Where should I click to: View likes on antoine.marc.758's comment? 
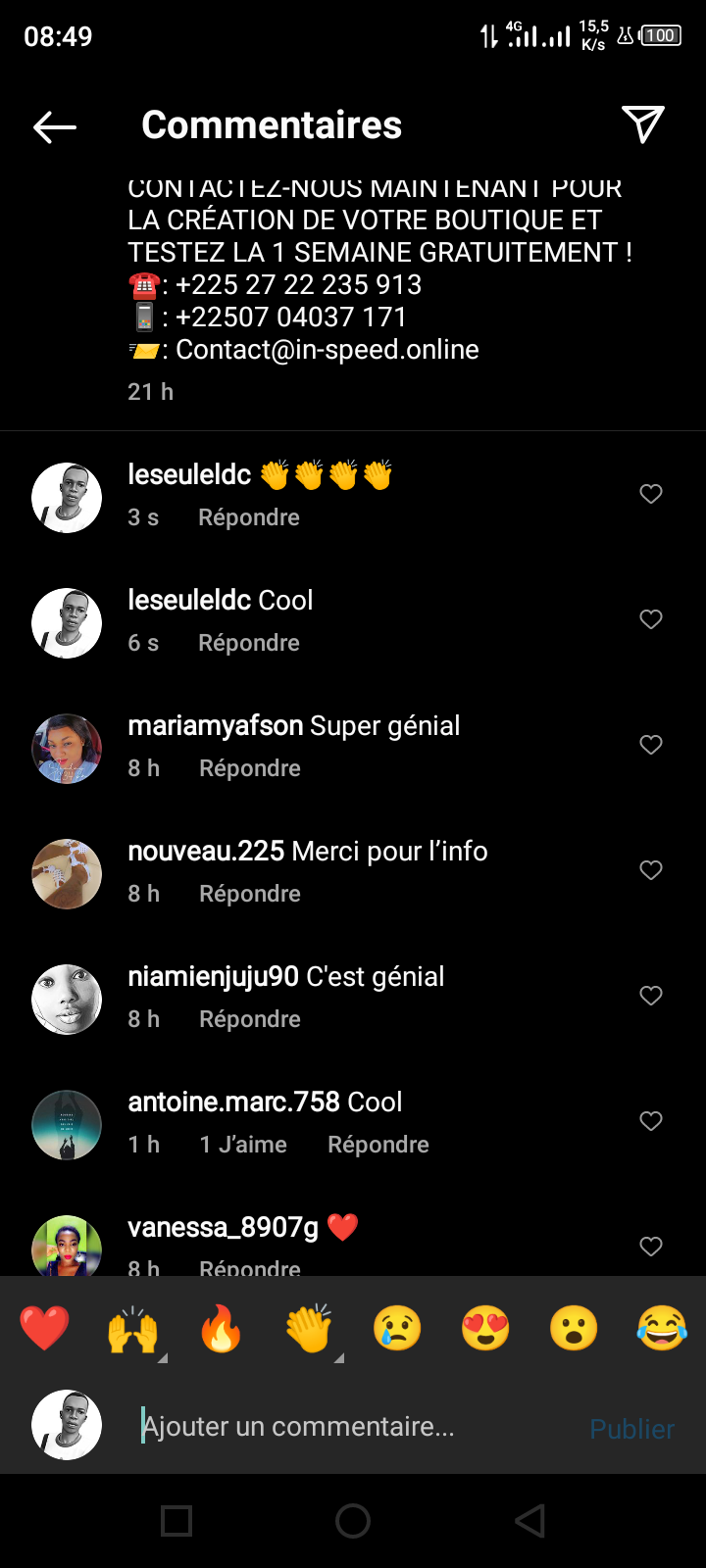(243, 1145)
